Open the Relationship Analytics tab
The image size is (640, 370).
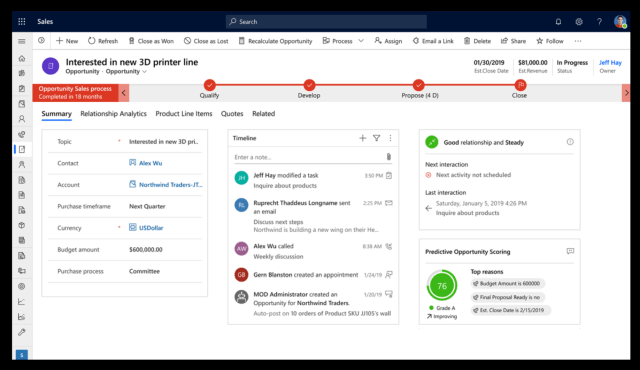pyautogui.click(x=113, y=114)
